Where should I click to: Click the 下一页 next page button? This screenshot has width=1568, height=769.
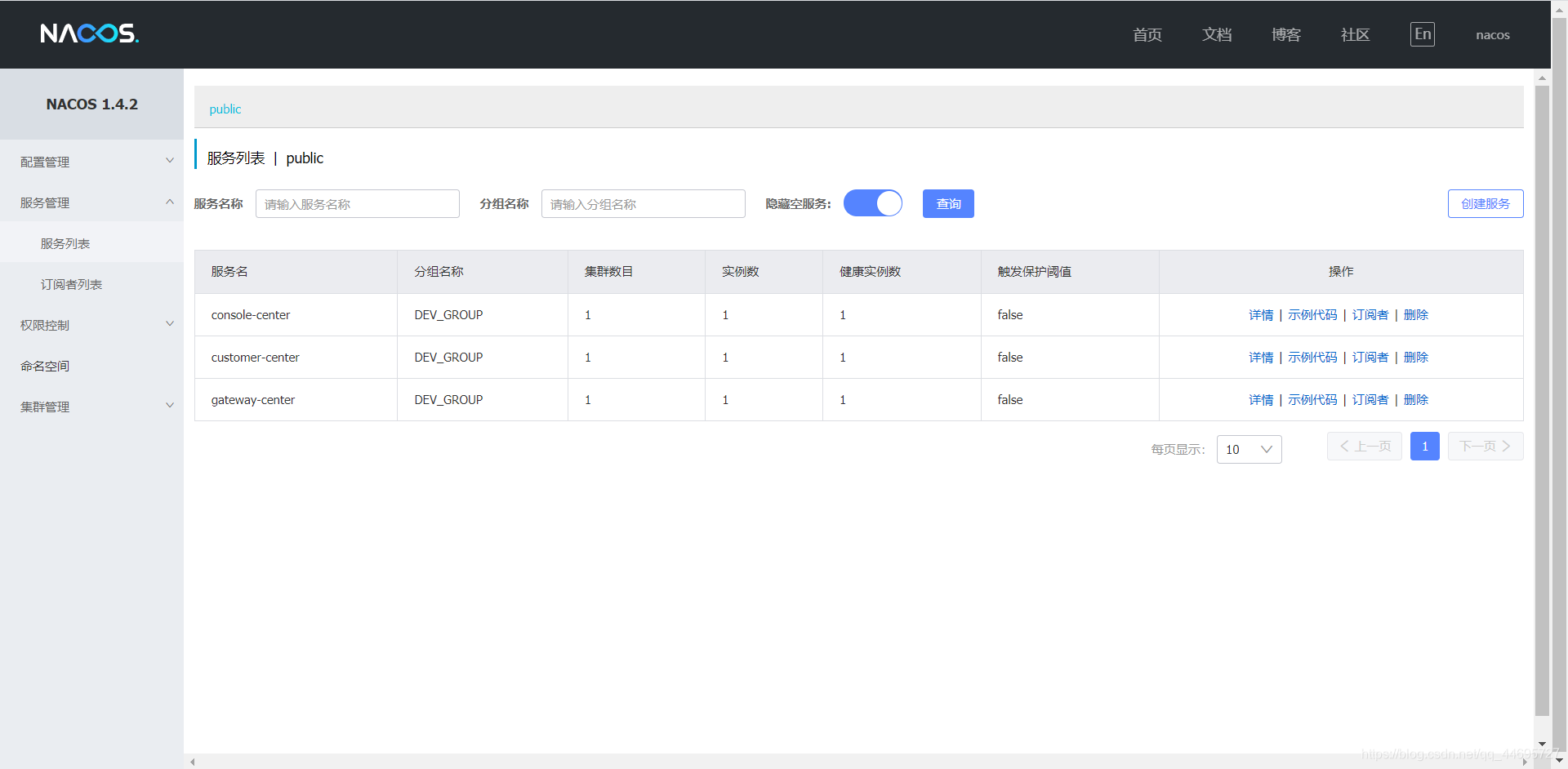tap(1486, 447)
